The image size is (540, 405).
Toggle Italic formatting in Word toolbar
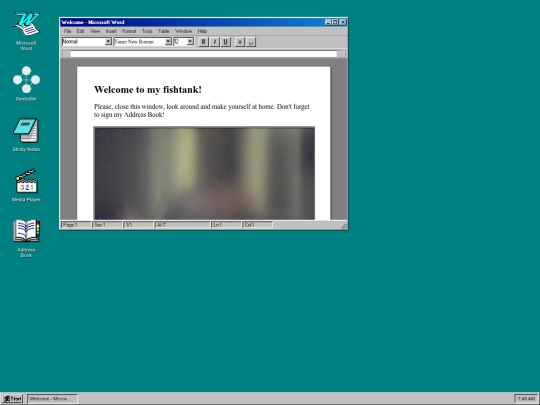pos(215,42)
